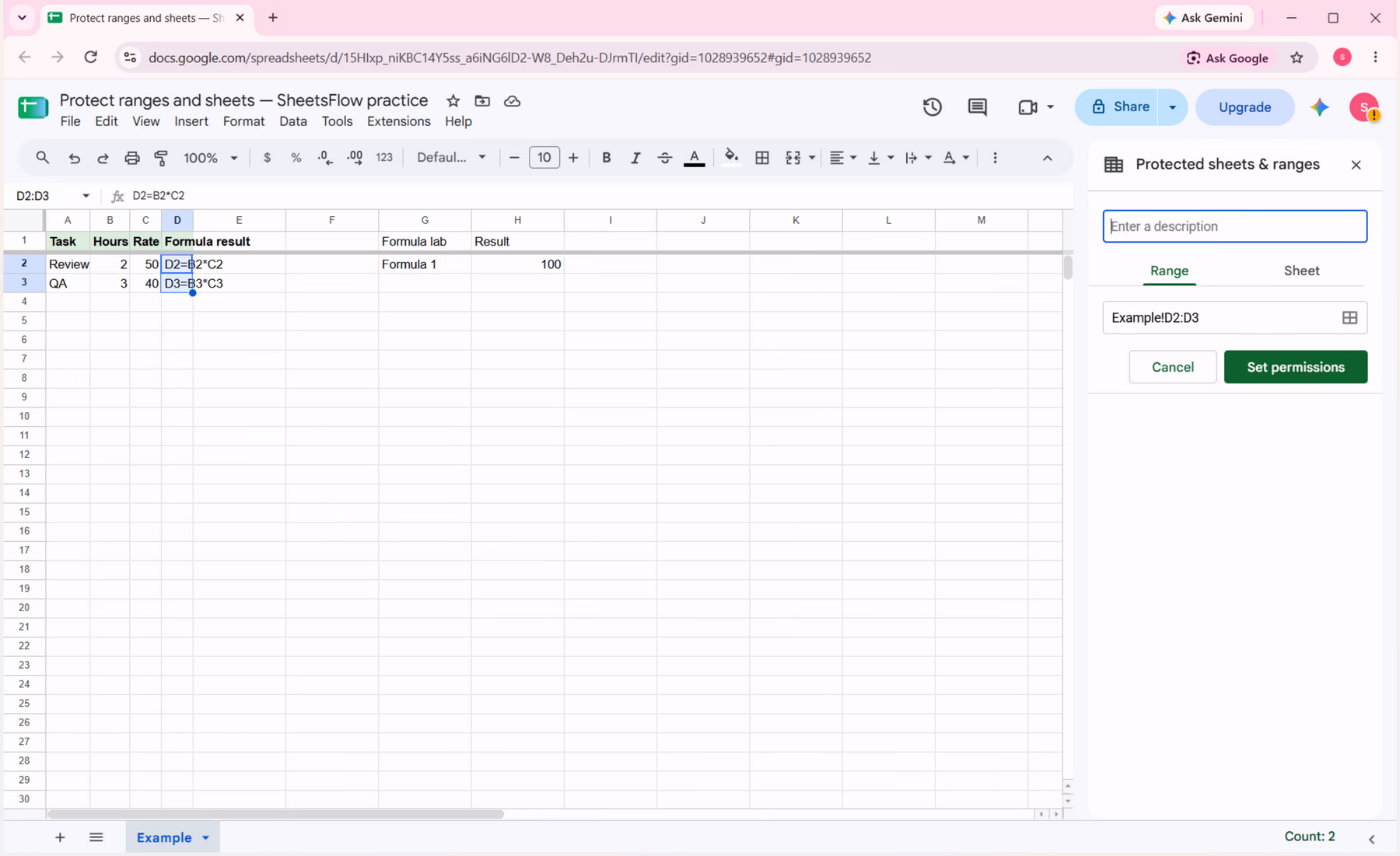Image resolution: width=1400 pixels, height=856 pixels.
Task: Collapse the menus with the caret icon
Action: [x=1048, y=158]
